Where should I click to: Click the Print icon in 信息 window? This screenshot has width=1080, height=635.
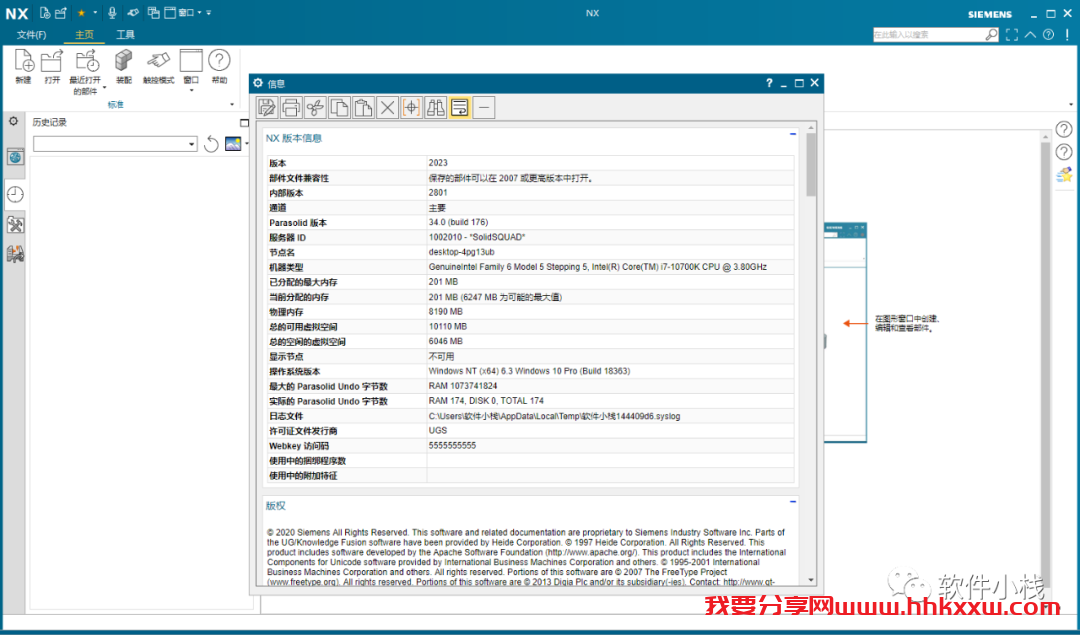[291, 107]
